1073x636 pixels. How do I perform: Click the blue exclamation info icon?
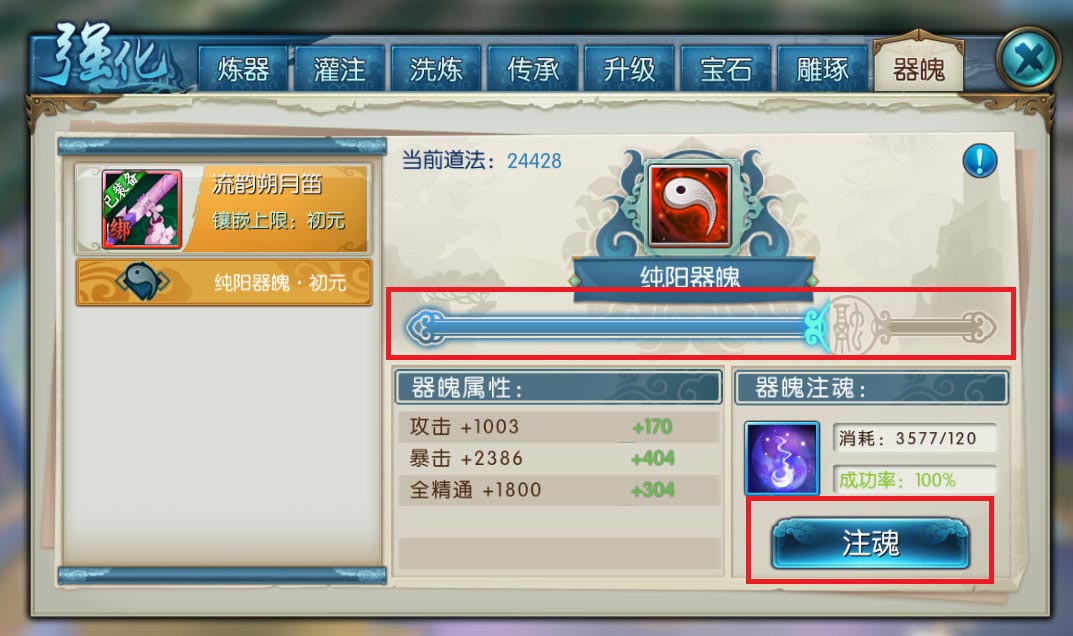[x=980, y=161]
